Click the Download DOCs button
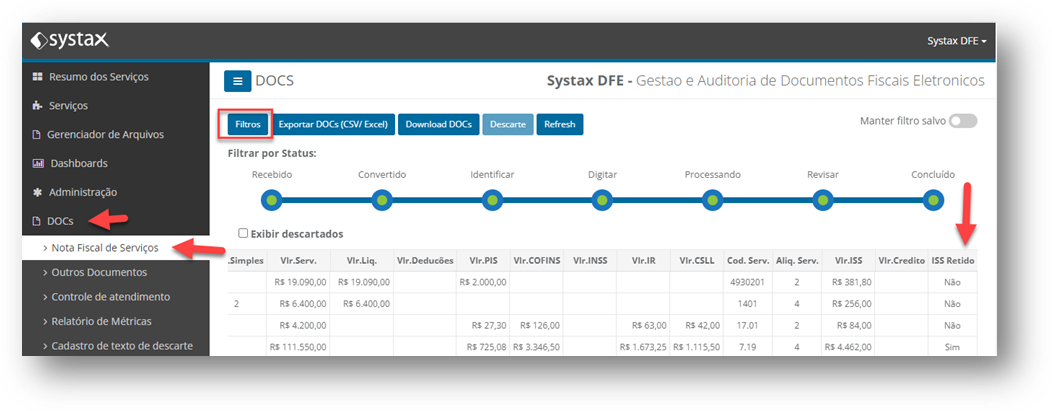The image size is (1052, 411). (x=439, y=124)
